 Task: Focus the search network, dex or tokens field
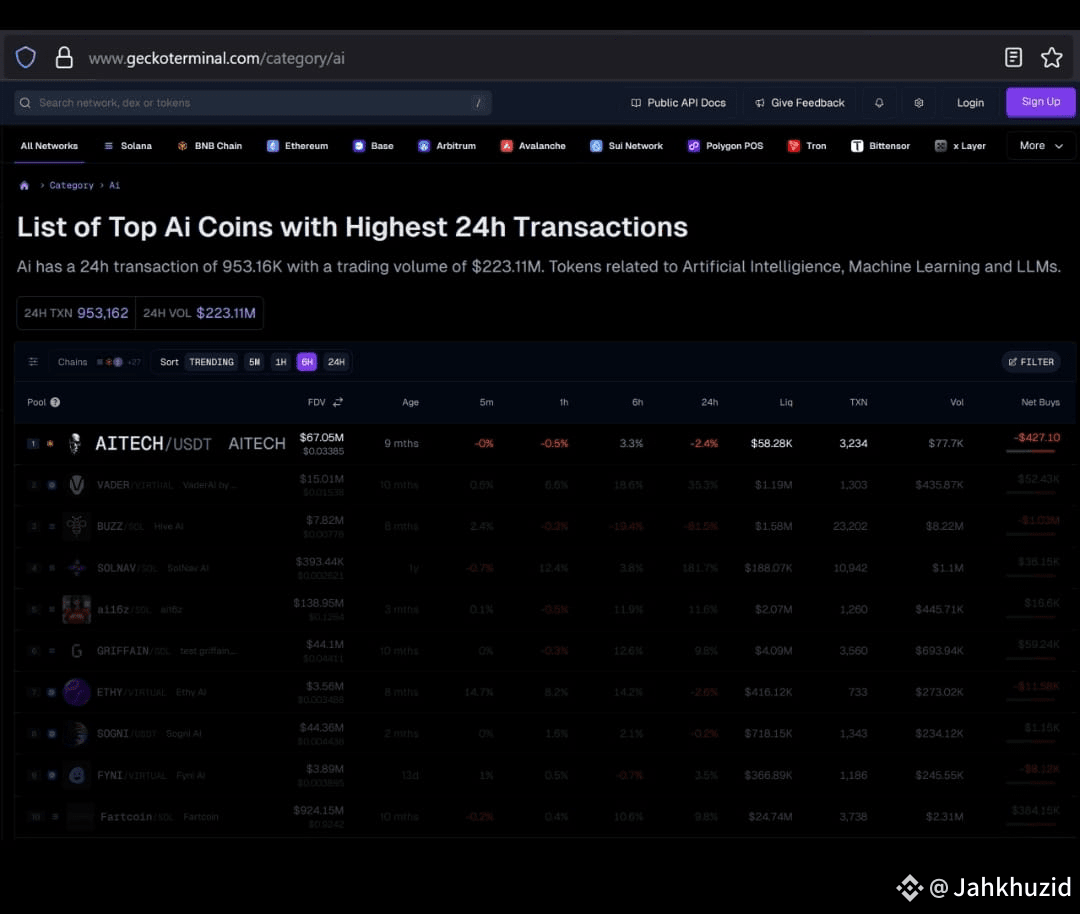click(x=253, y=103)
